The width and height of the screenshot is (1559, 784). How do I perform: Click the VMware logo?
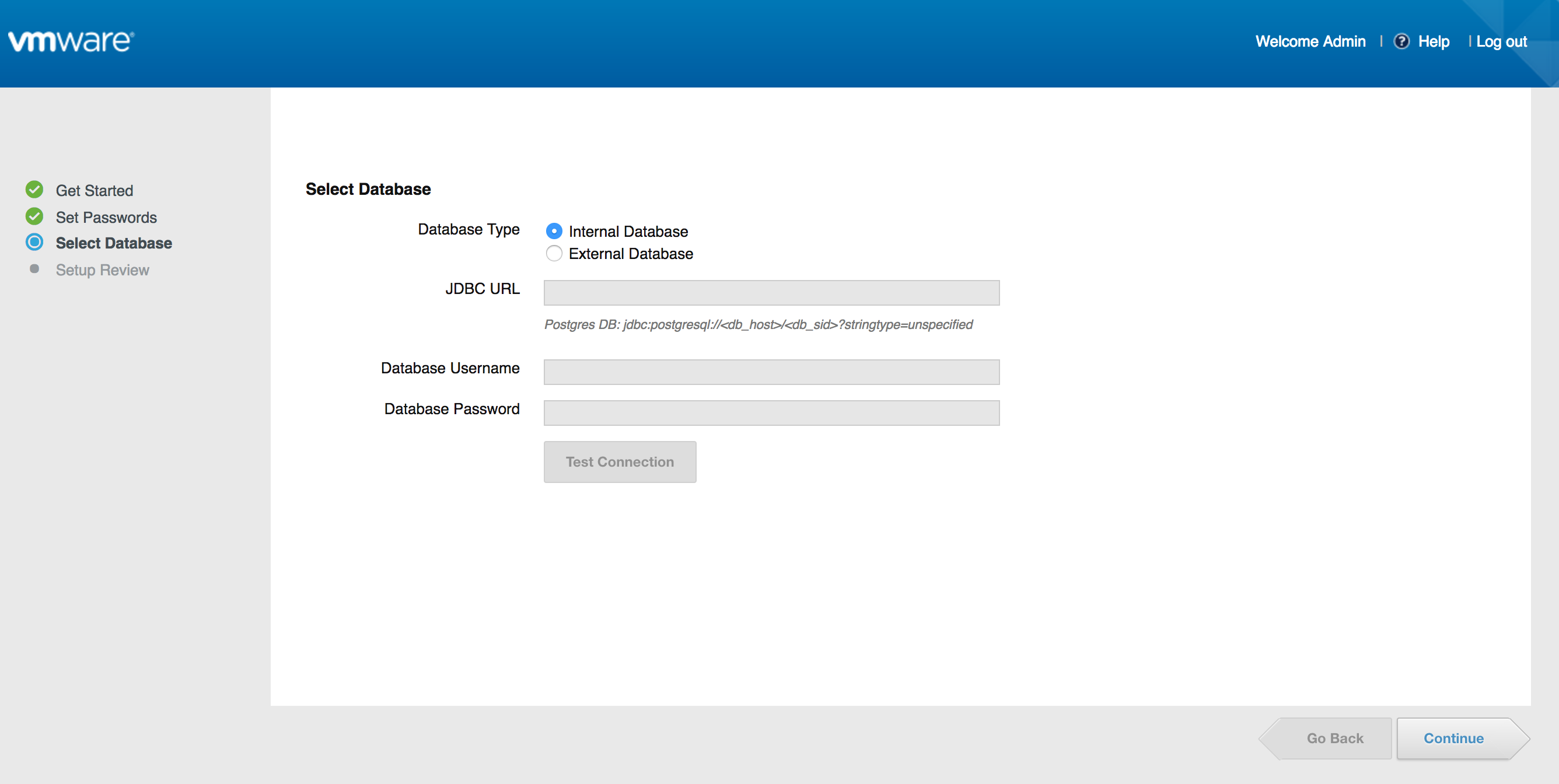click(71, 41)
